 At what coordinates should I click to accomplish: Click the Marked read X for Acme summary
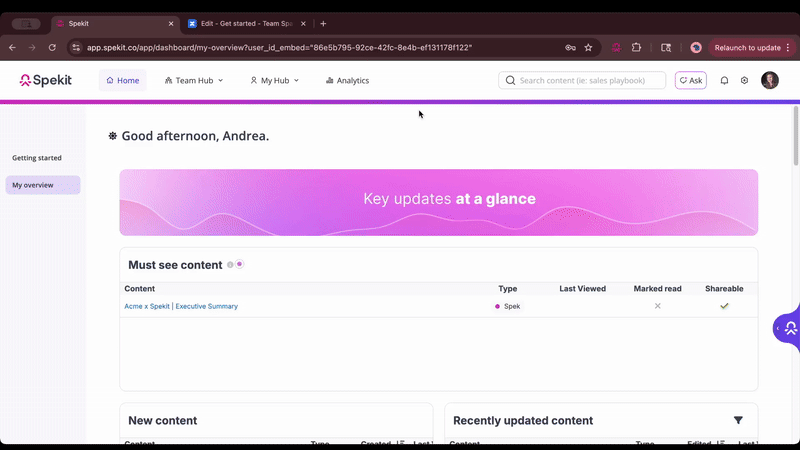point(657,306)
